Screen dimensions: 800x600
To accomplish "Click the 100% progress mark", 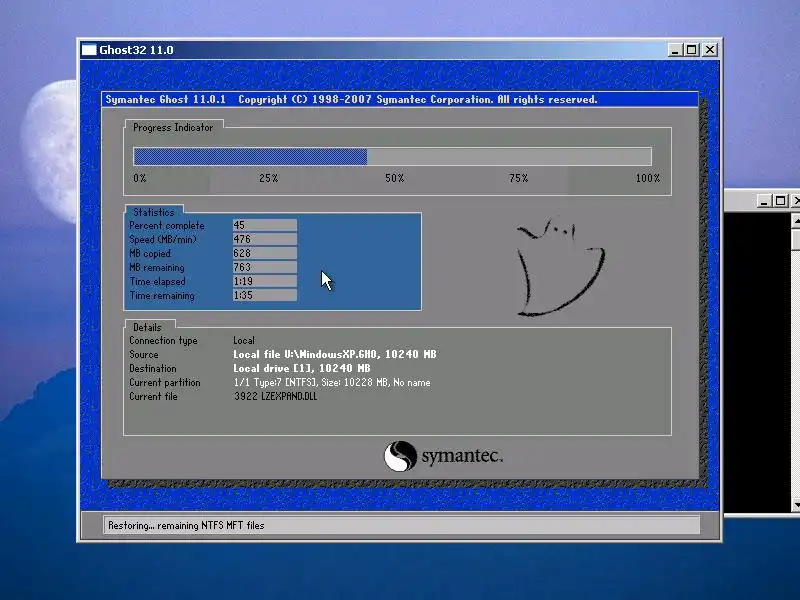I will pyautogui.click(x=648, y=178).
